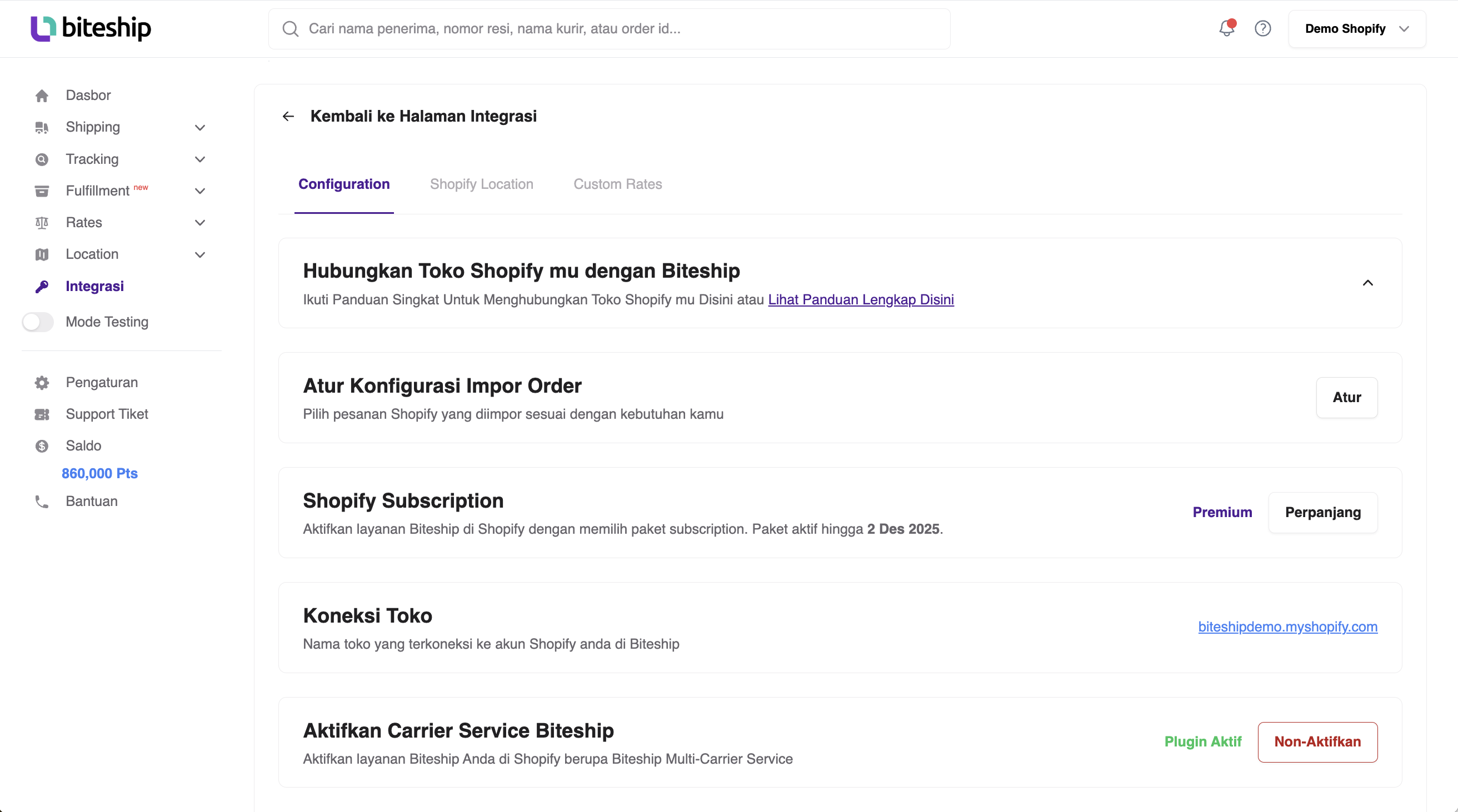The width and height of the screenshot is (1458, 812).
Task: Click the Shopify Subscription heading
Action: 403,501
